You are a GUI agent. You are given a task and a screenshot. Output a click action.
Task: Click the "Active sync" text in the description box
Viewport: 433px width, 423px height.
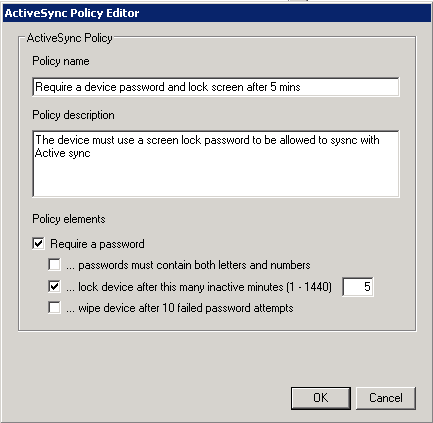(x=63, y=153)
